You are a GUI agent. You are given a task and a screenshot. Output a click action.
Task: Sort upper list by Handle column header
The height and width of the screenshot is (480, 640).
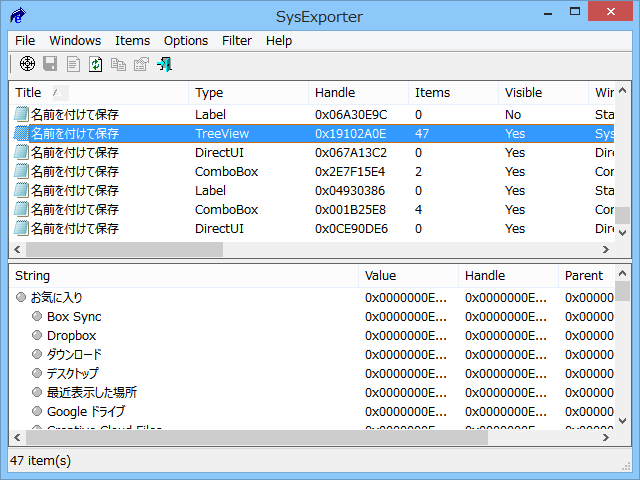pos(358,93)
